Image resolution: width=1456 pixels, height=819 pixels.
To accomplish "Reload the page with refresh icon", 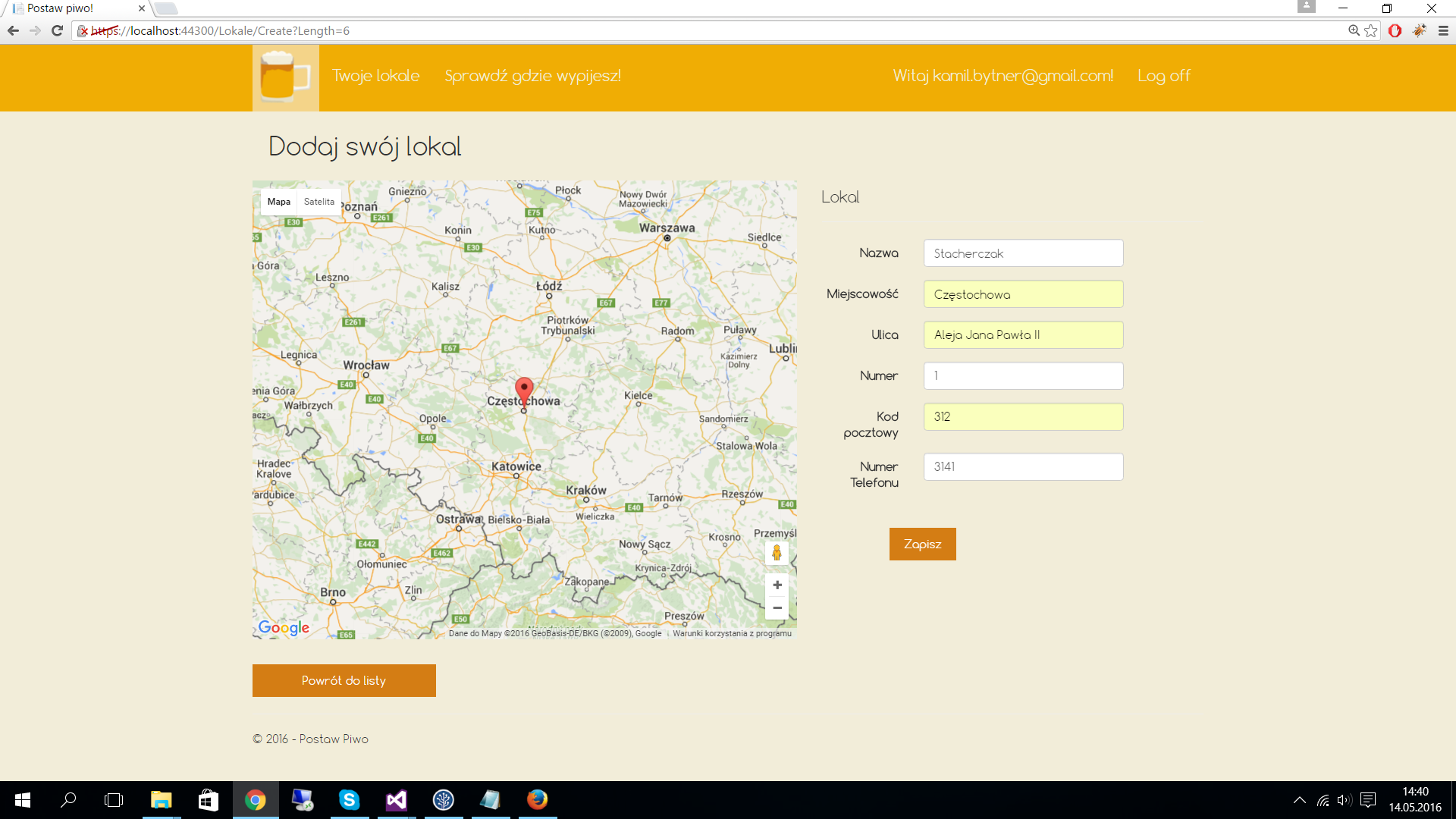I will [57, 31].
